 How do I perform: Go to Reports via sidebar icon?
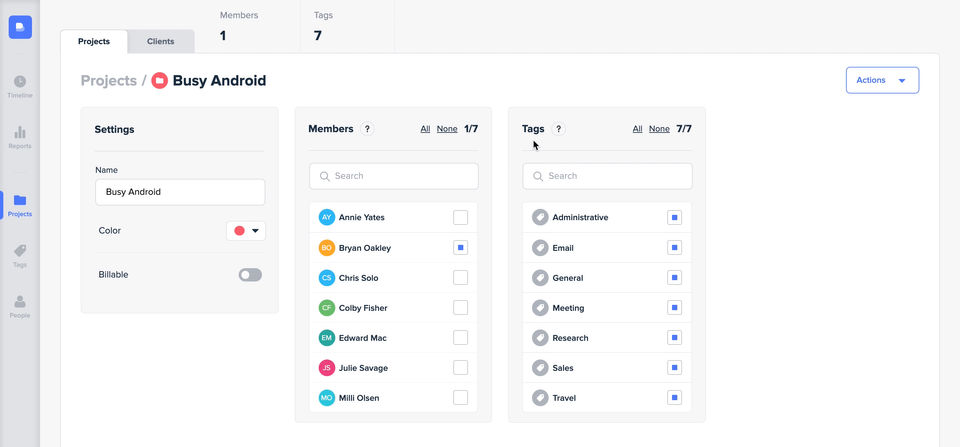point(20,133)
